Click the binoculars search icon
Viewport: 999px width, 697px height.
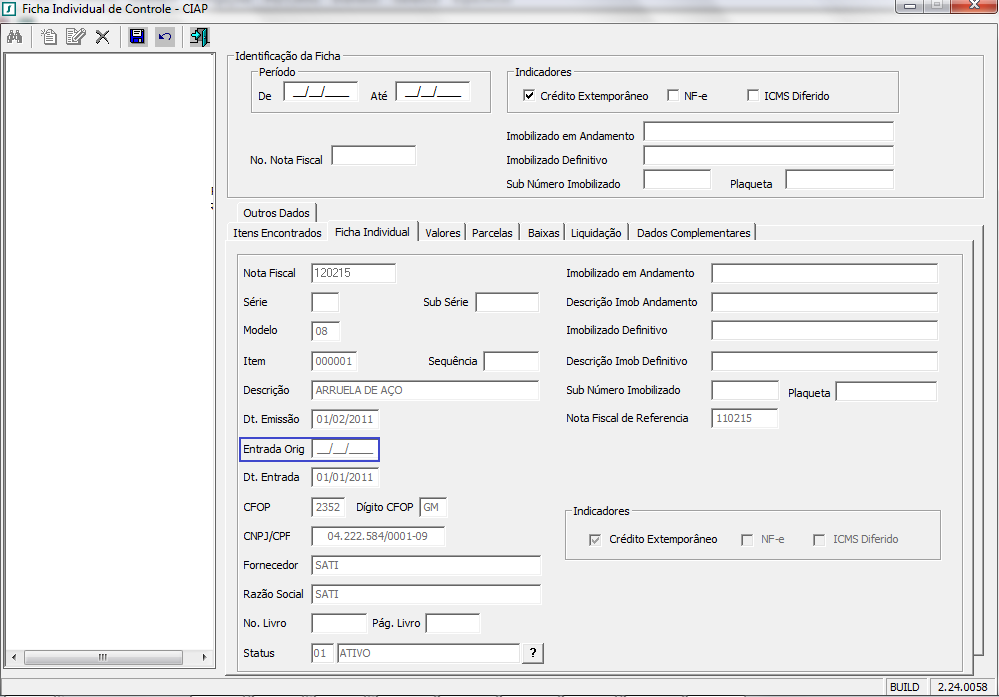click(x=15, y=37)
